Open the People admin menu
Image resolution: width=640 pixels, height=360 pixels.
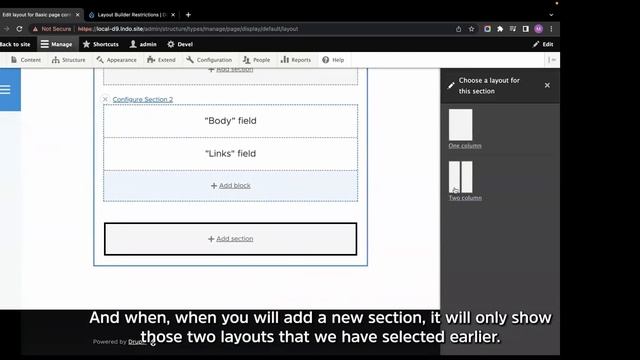click(256, 60)
